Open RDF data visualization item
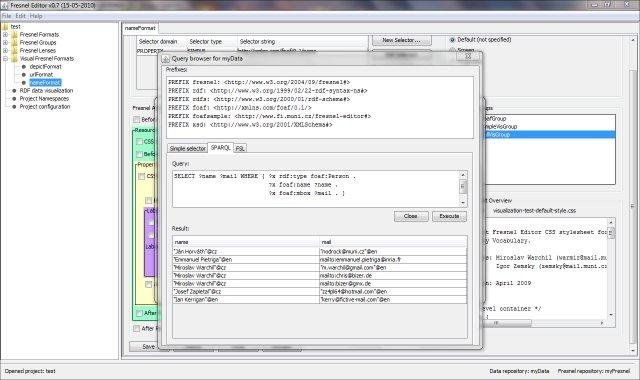Viewport: 640px width, 380px height. (46, 91)
